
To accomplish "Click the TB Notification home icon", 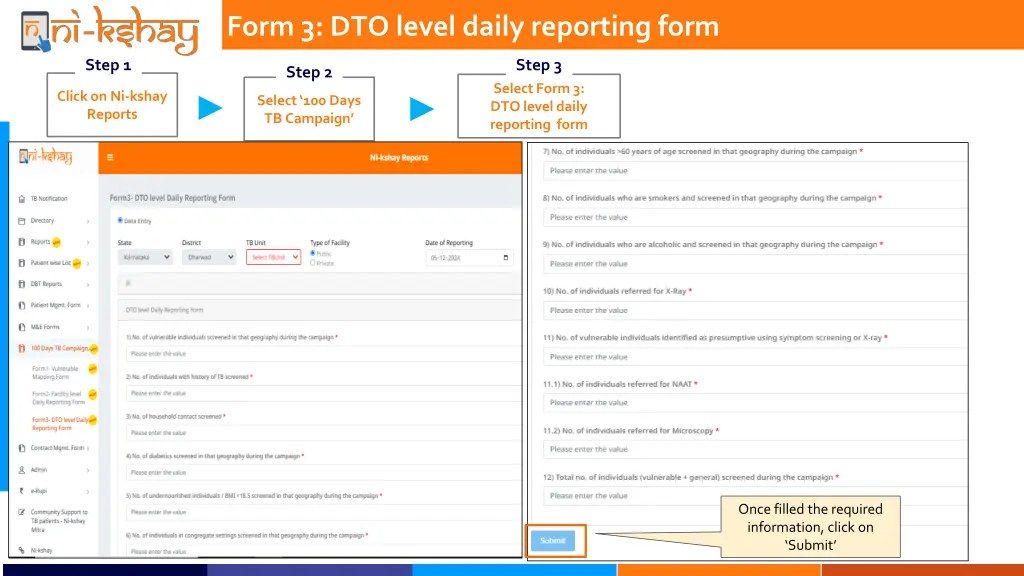I will click(22, 199).
